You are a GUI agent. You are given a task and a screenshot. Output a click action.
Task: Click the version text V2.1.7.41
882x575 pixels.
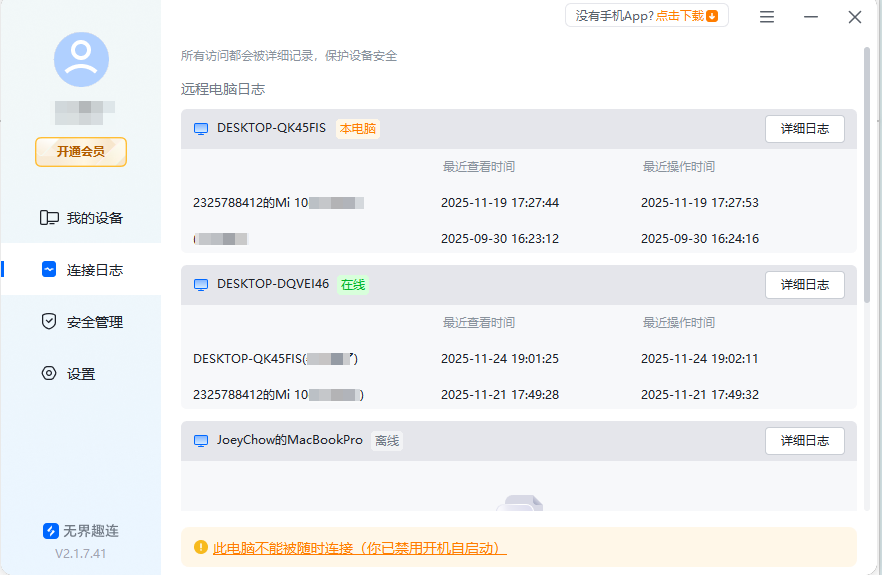80,554
